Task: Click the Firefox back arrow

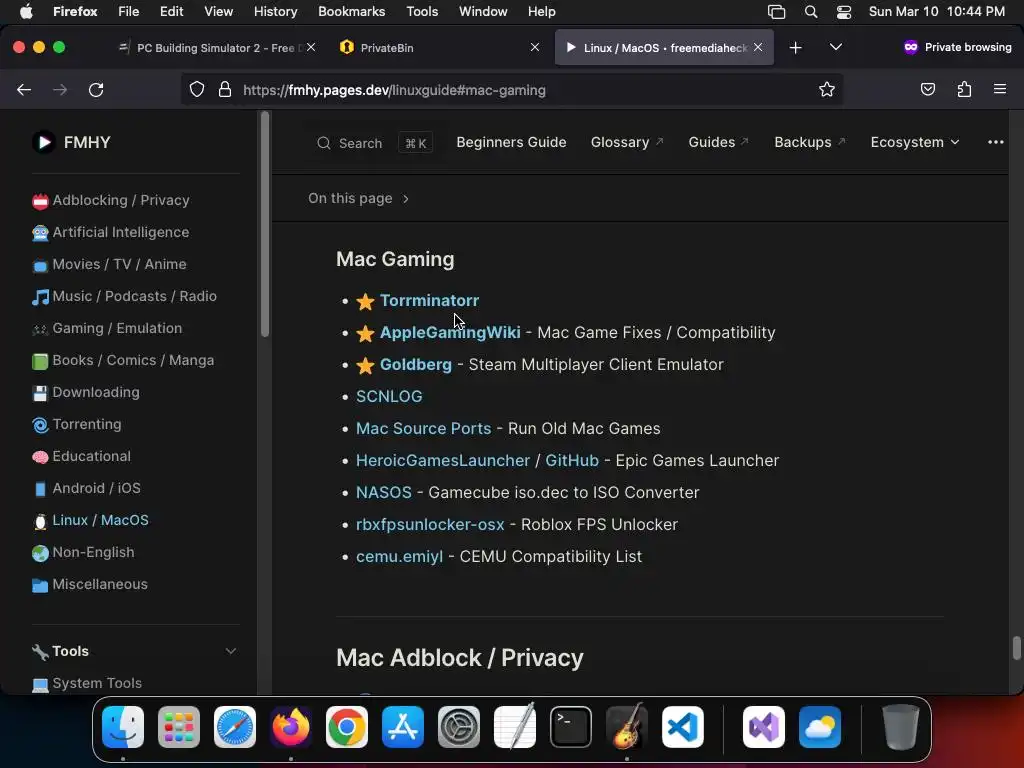Action: tap(24, 89)
